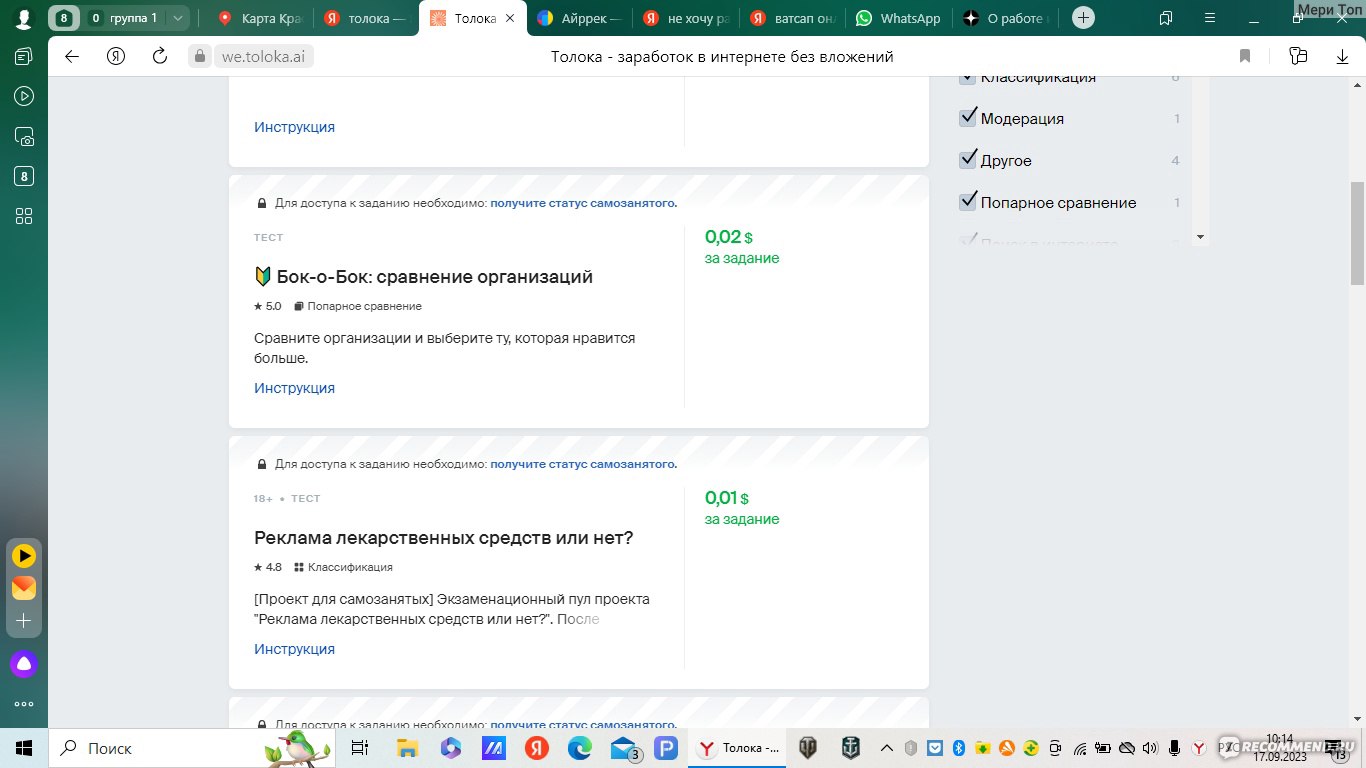
Task: Open the tab counter badge showing 8
Action: (x=64, y=18)
